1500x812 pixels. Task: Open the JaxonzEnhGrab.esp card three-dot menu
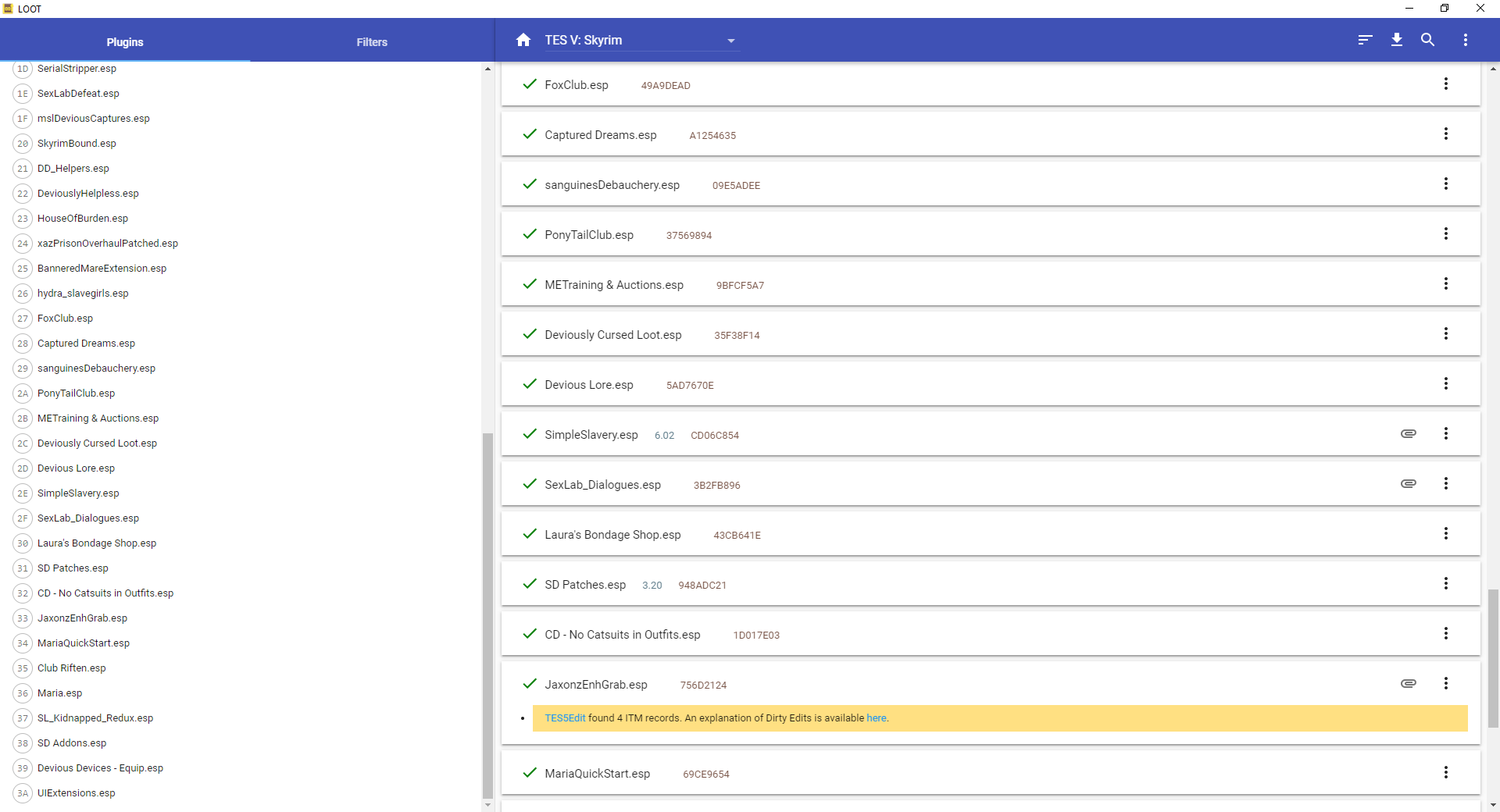tap(1446, 683)
